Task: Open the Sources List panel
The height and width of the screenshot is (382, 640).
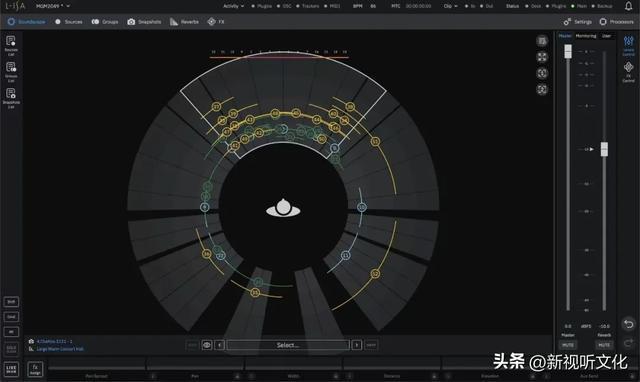Action: [x=11, y=45]
